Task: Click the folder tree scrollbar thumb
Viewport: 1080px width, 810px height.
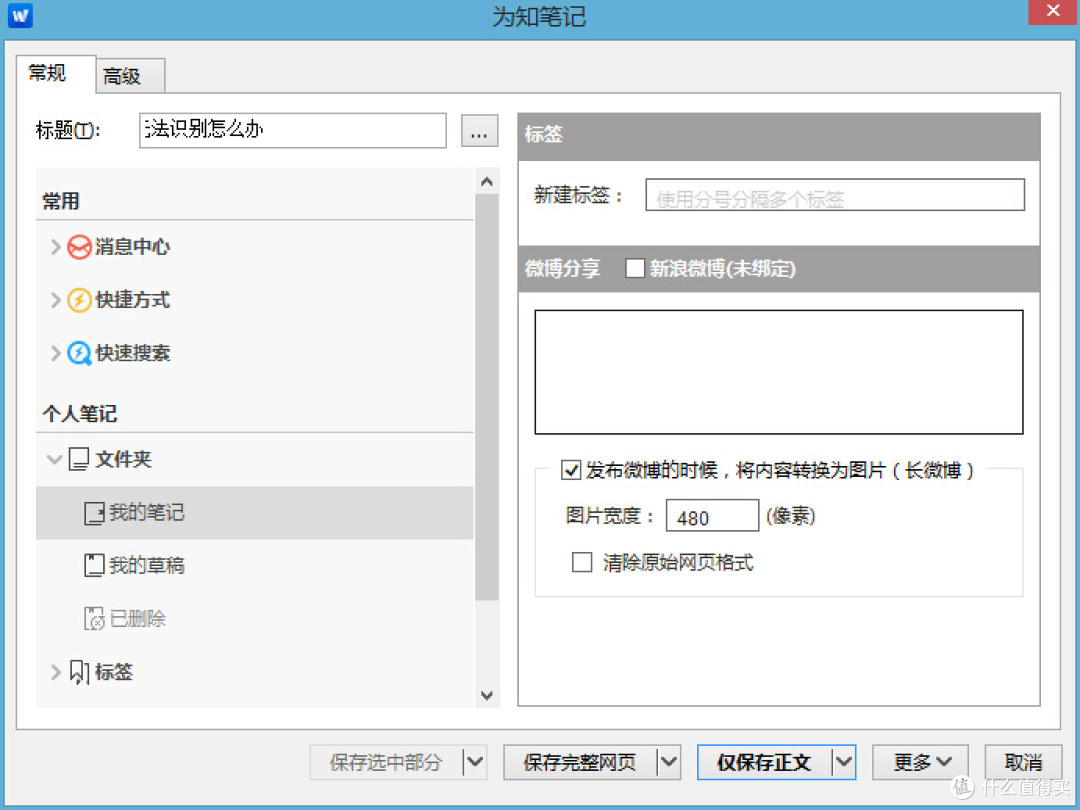Action: (x=487, y=397)
